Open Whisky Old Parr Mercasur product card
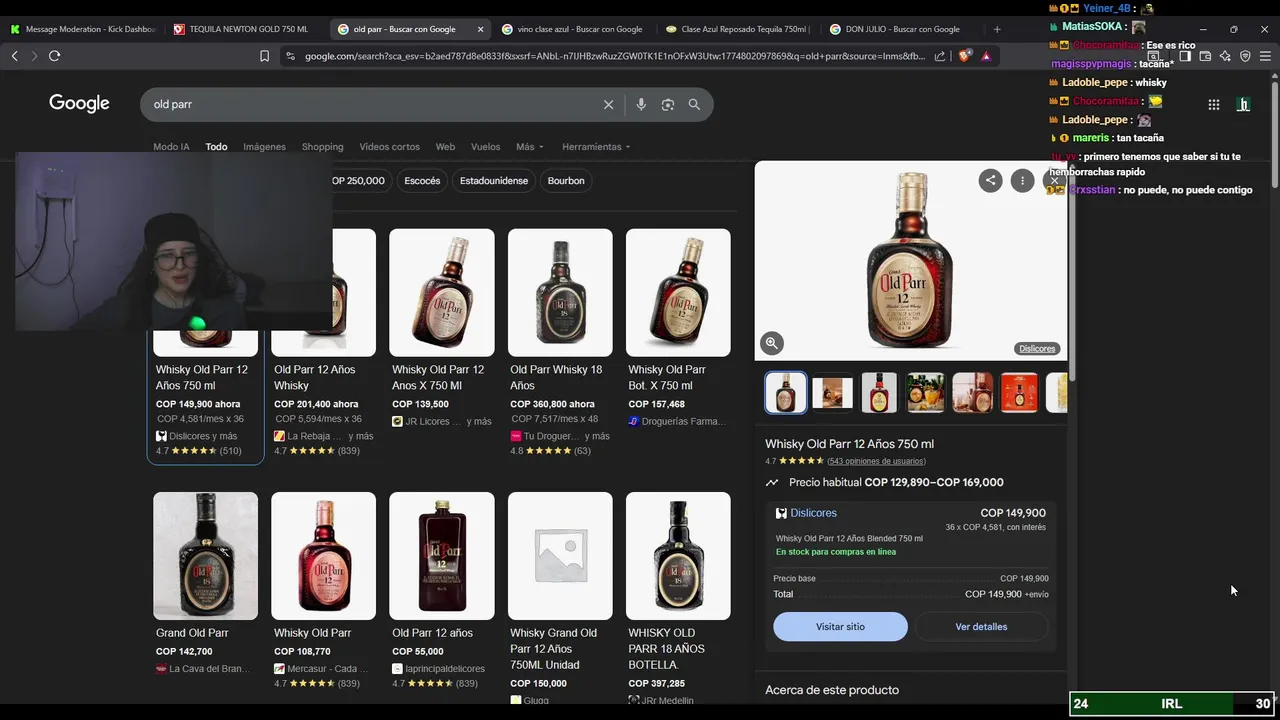 coord(323,592)
